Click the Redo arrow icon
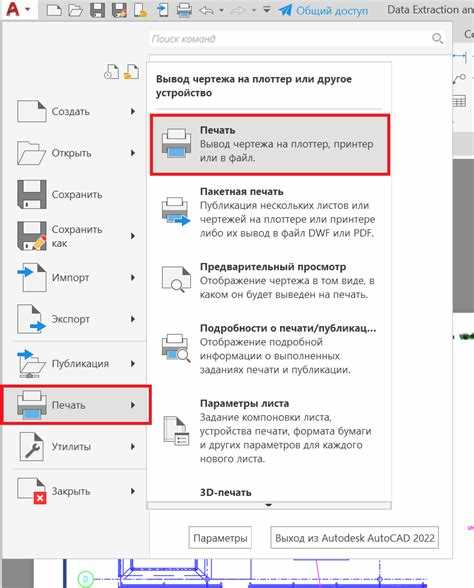Image resolution: width=474 pixels, height=588 pixels. click(x=238, y=10)
